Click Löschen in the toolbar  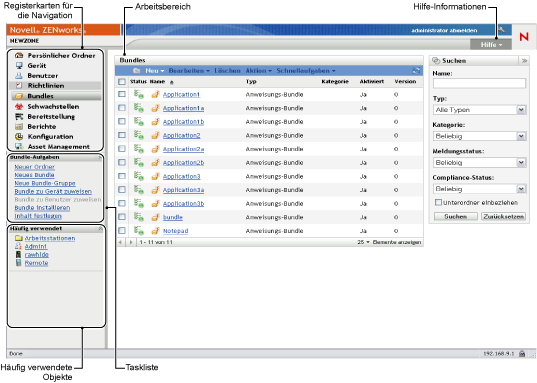click(x=227, y=71)
